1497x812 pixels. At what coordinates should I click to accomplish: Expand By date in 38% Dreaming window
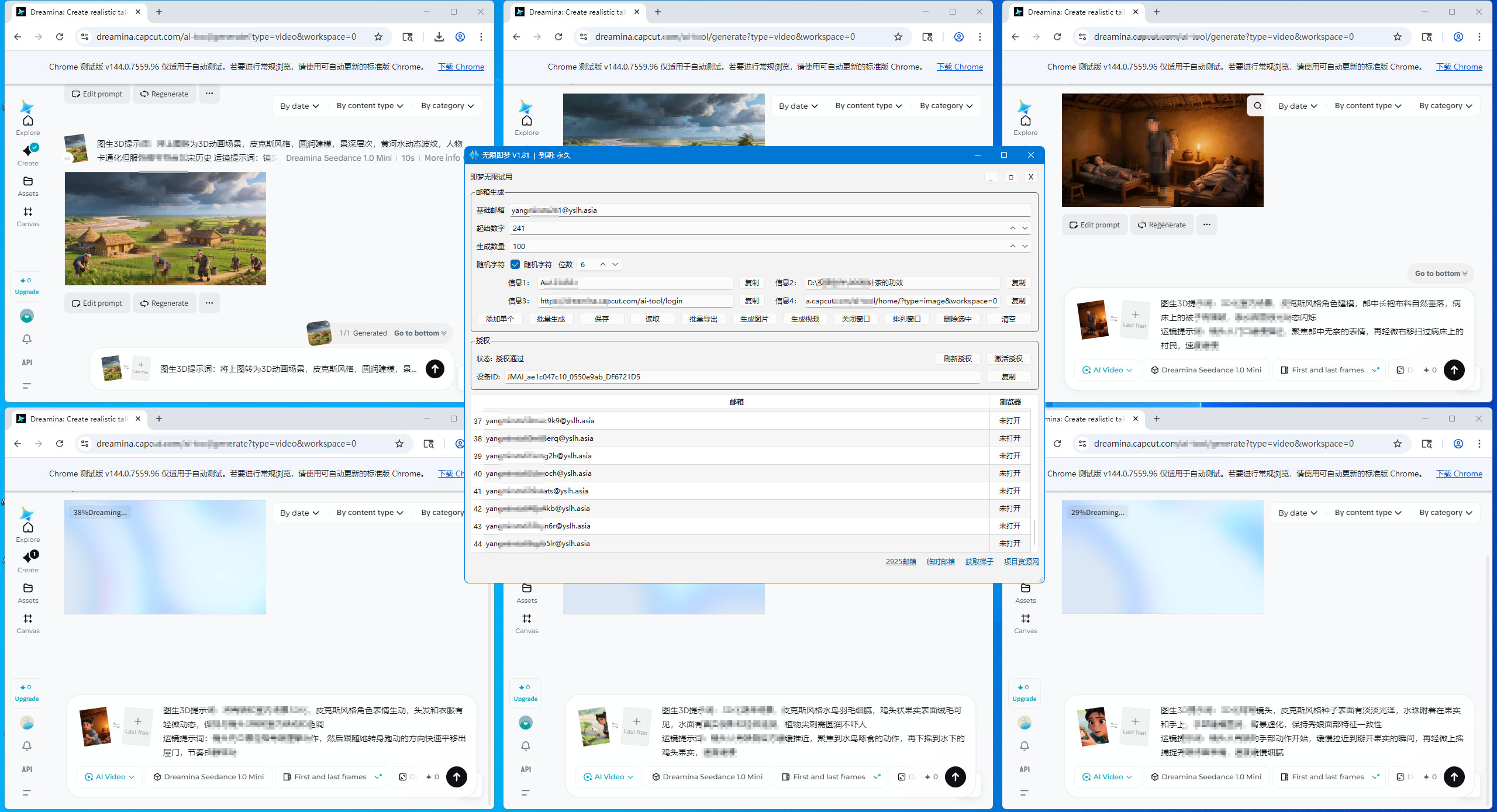(299, 513)
